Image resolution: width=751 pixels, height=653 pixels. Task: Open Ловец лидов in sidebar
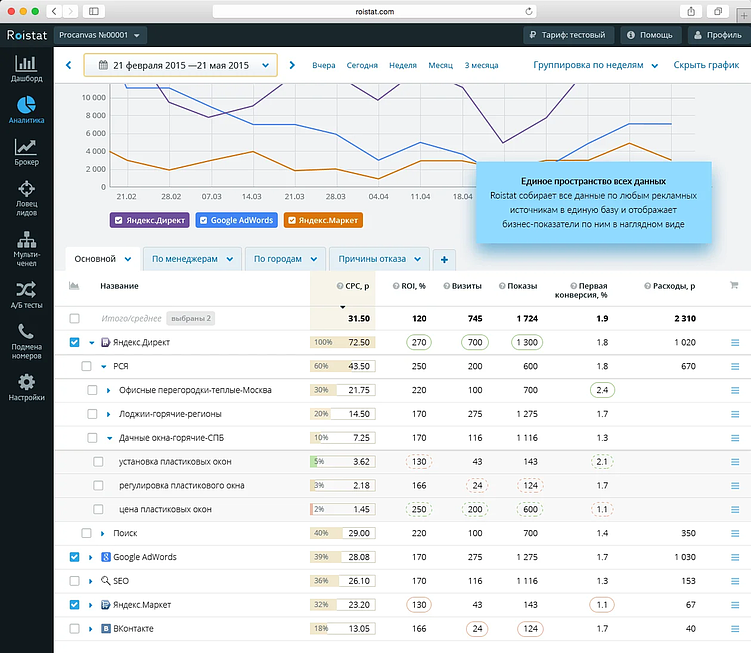26,196
